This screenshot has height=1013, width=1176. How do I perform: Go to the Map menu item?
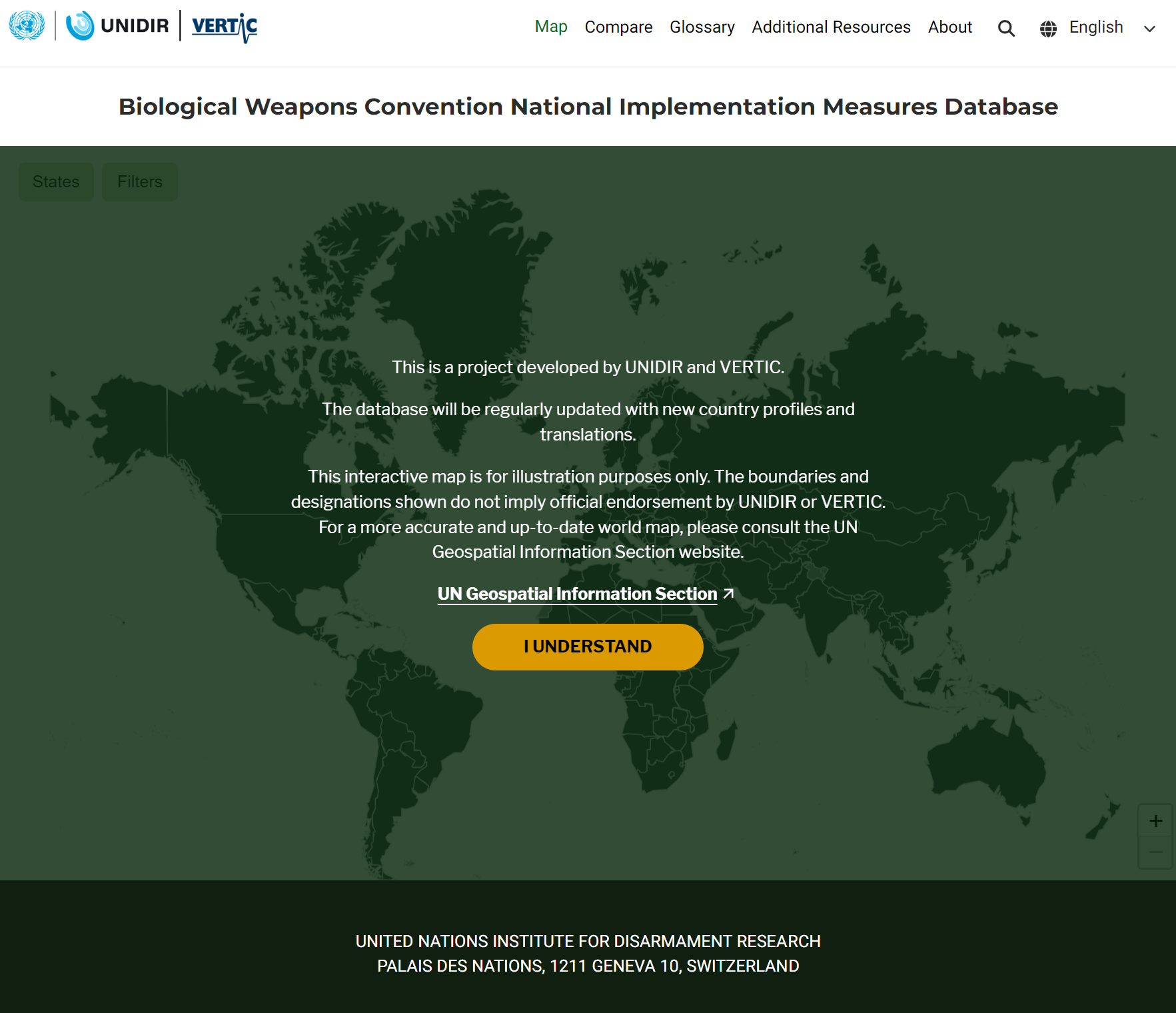[551, 27]
